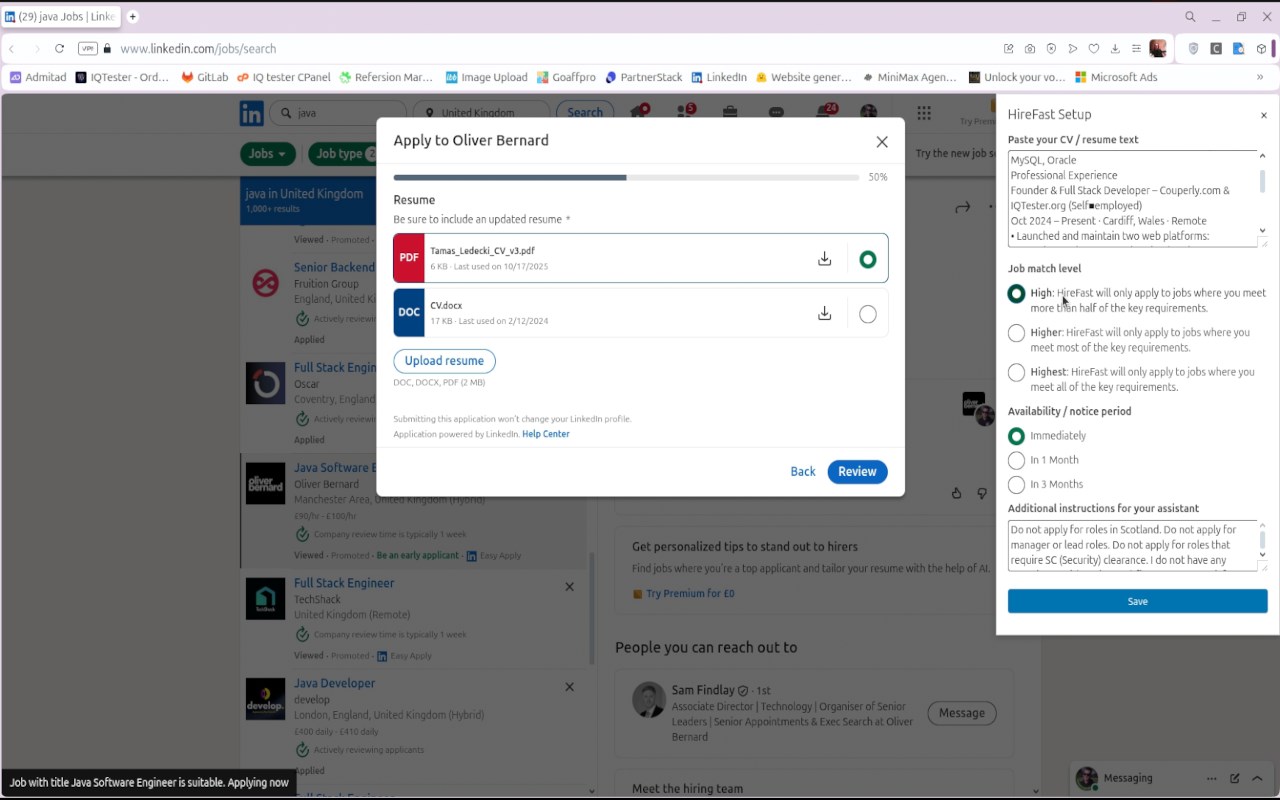Open the LinkedIn bookmark in bookmarks bar
This screenshot has height=800, width=1280.
[719, 77]
